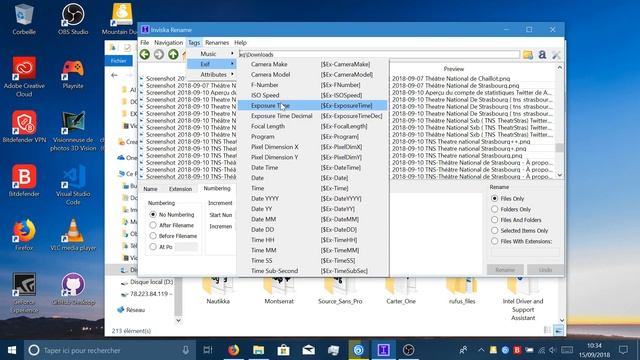Switch to the Name tab
Image resolution: width=640 pixels, height=360 pixels.
pos(150,189)
